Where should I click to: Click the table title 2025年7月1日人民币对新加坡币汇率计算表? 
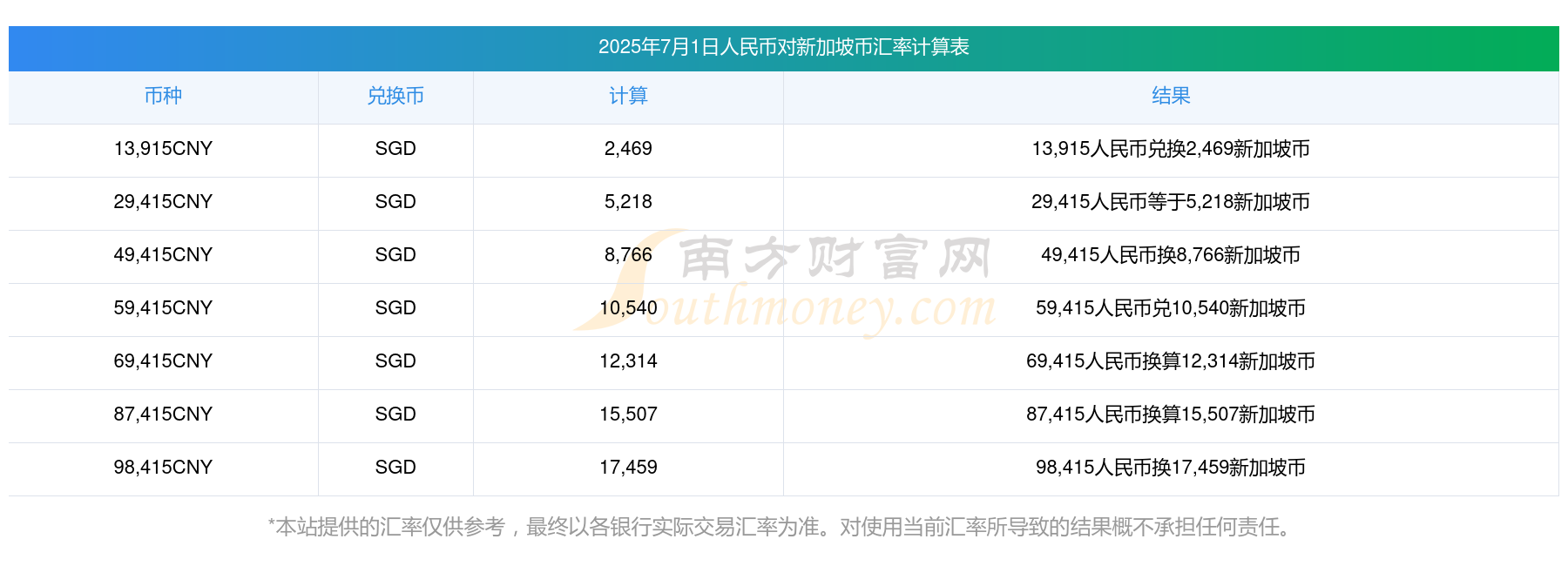(x=784, y=47)
